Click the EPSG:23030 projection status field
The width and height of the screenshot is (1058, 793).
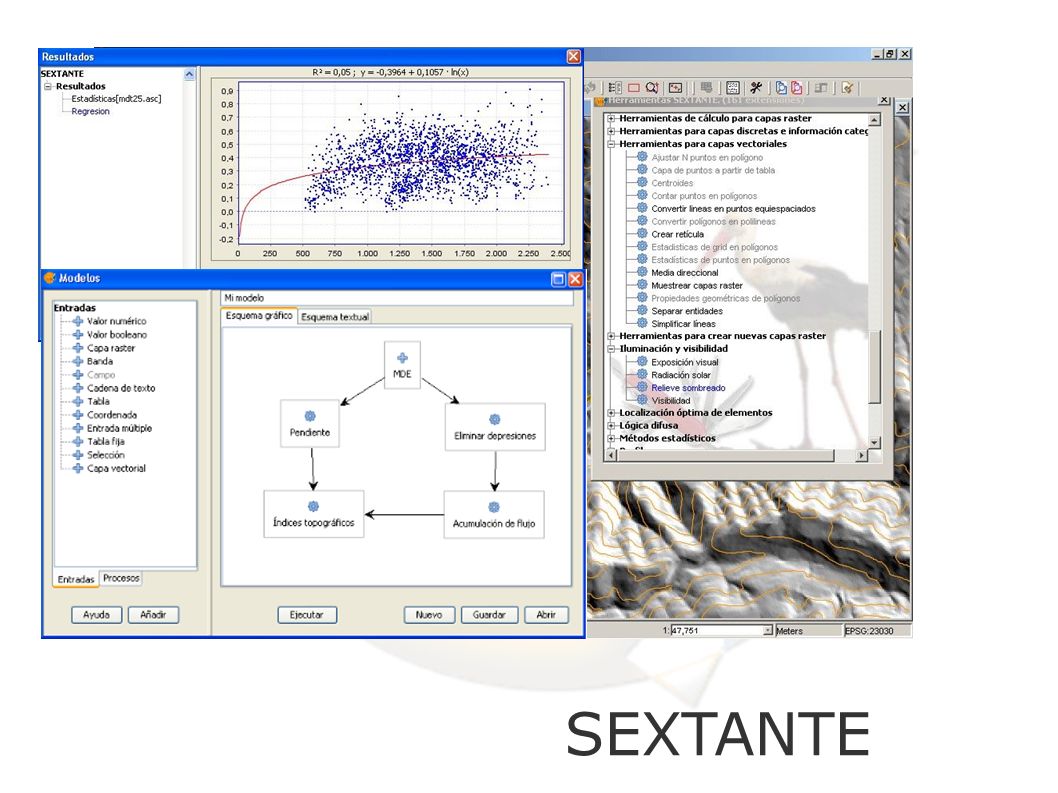(x=876, y=630)
